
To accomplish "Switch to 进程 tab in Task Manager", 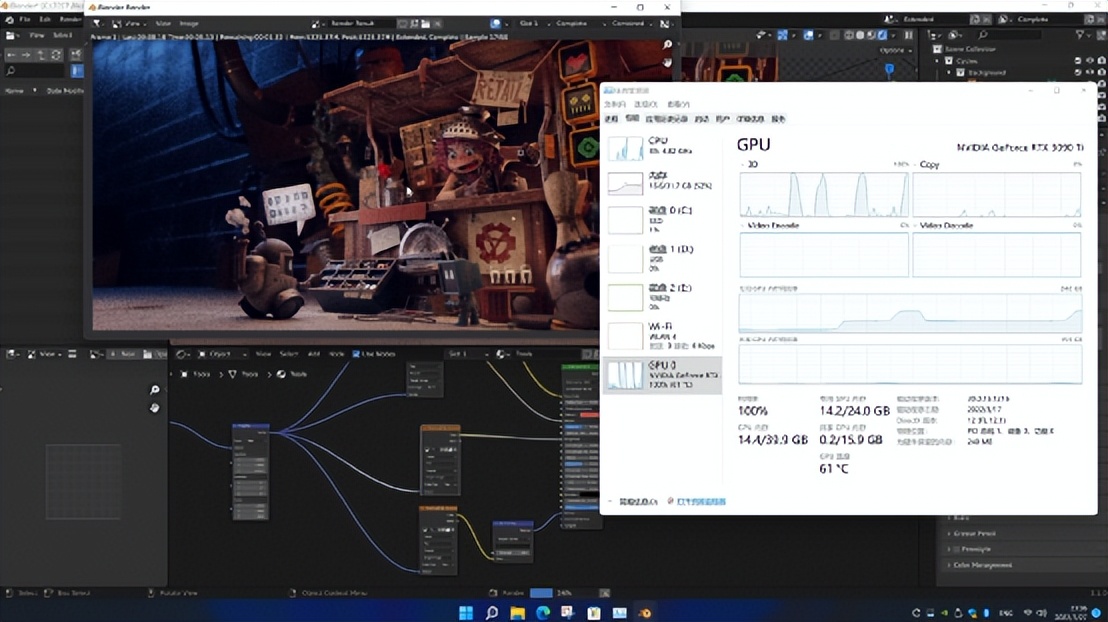I will [612, 119].
